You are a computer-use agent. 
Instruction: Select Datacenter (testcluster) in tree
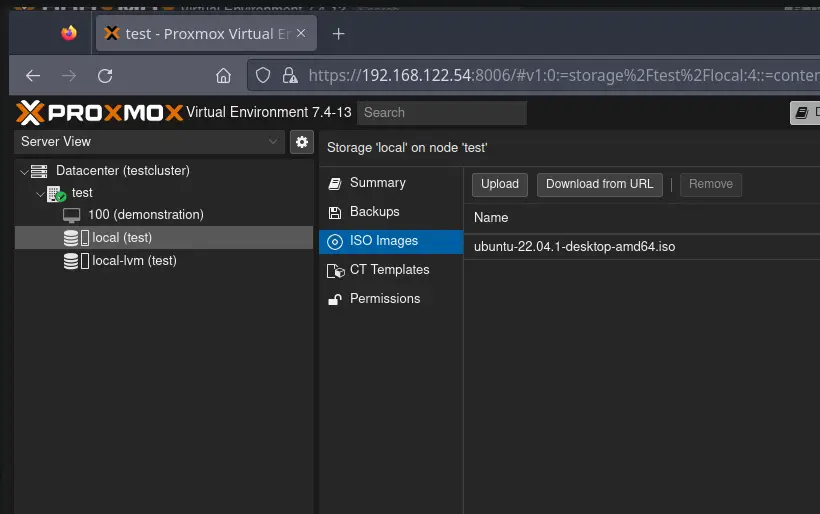[x=123, y=170]
